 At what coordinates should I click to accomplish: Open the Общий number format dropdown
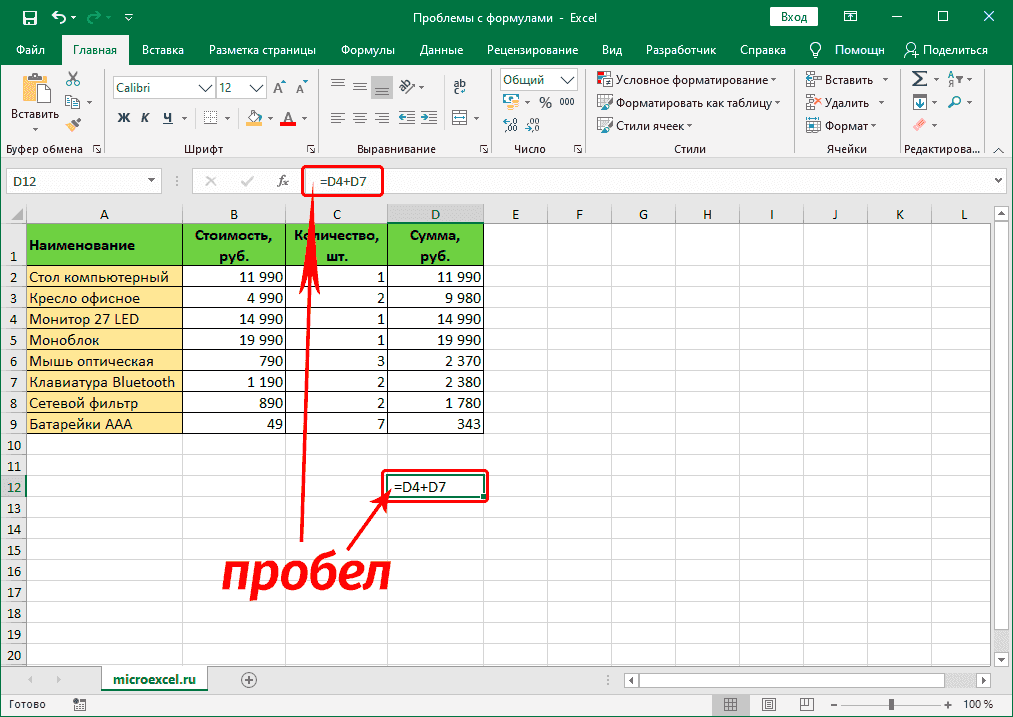tap(537, 79)
